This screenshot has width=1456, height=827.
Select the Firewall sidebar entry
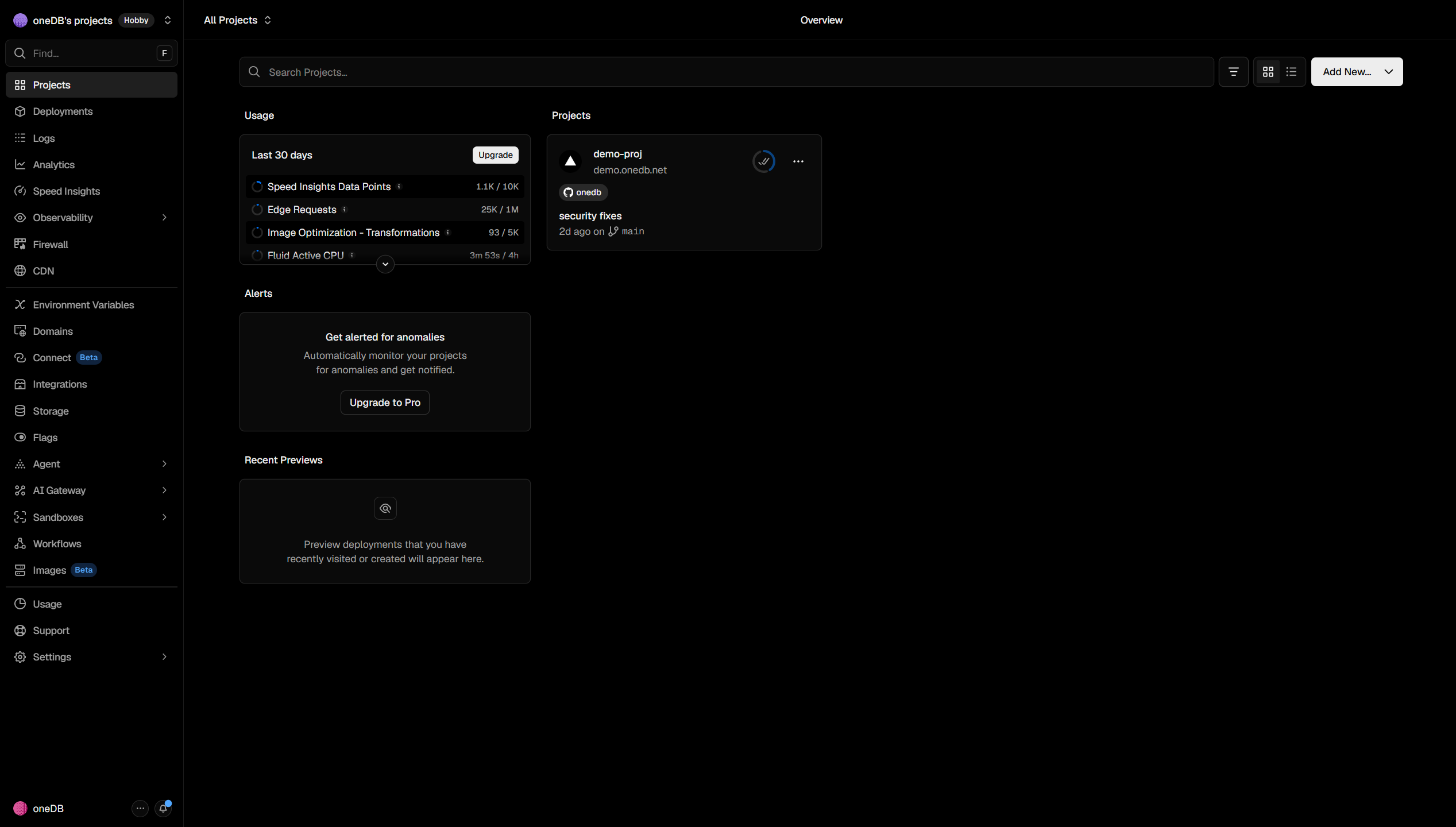click(91, 244)
